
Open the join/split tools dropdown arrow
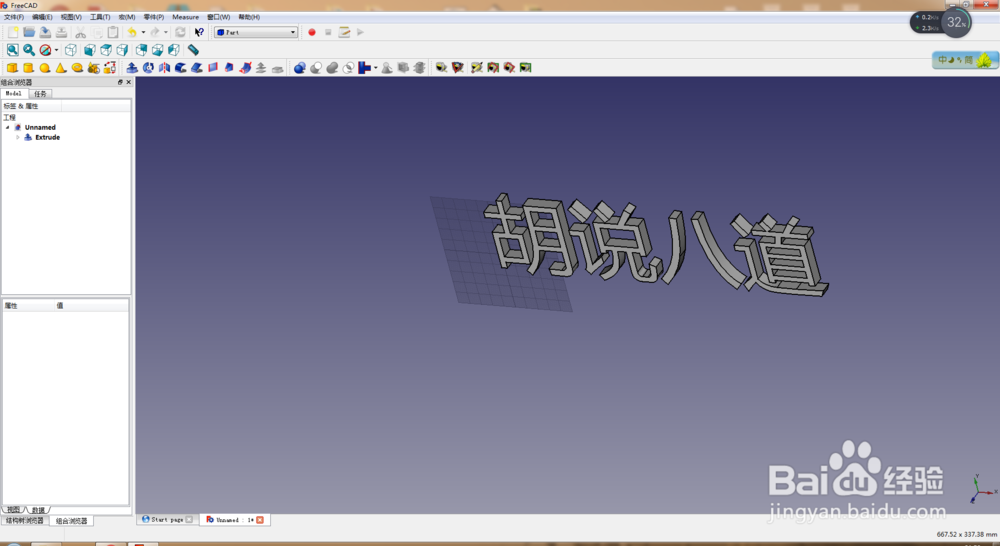coord(375,68)
